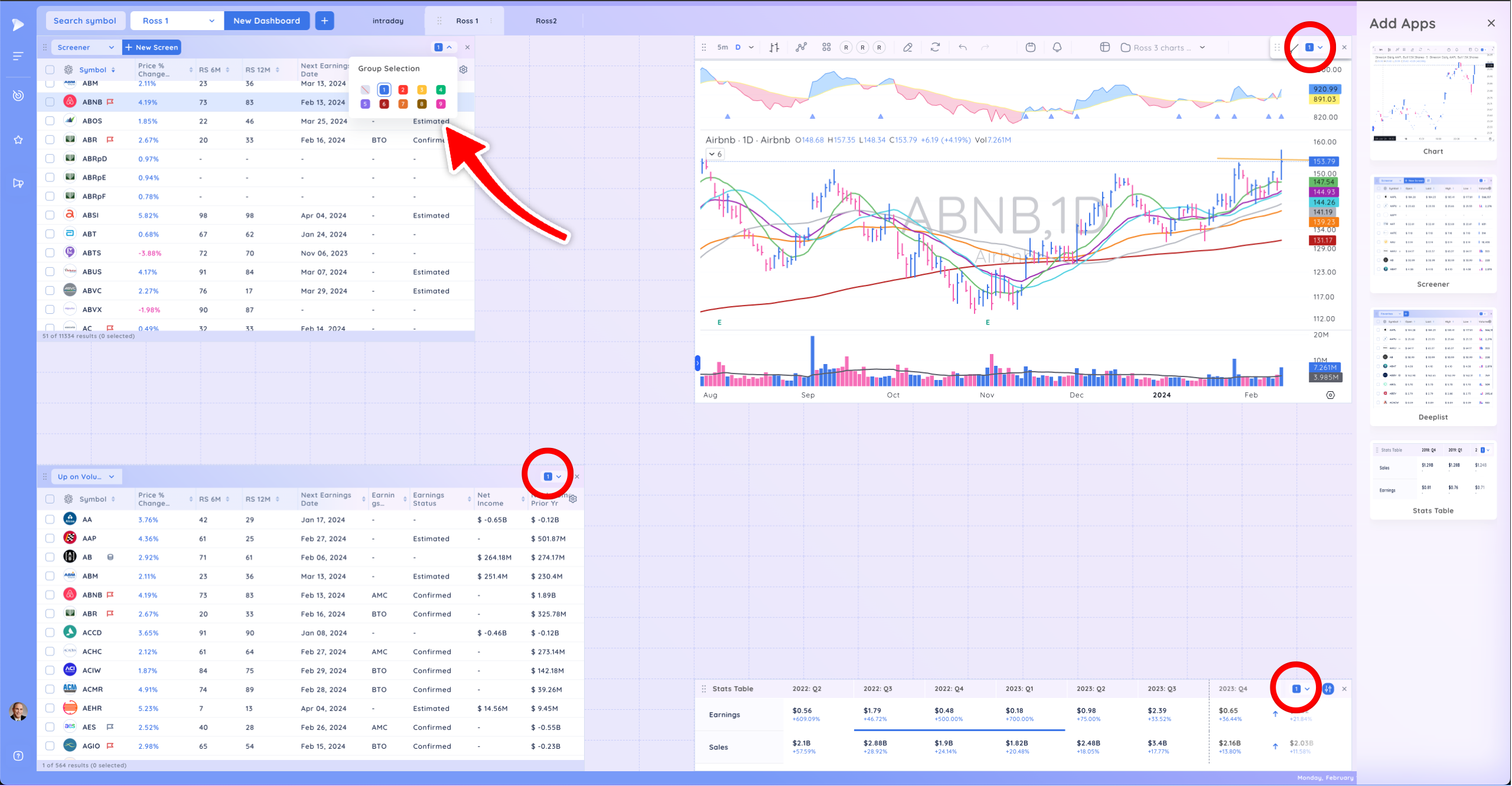Image resolution: width=1512 pixels, height=786 pixels.
Task: Open the hamburger menu in left sidebar
Action: (x=18, y=56)
